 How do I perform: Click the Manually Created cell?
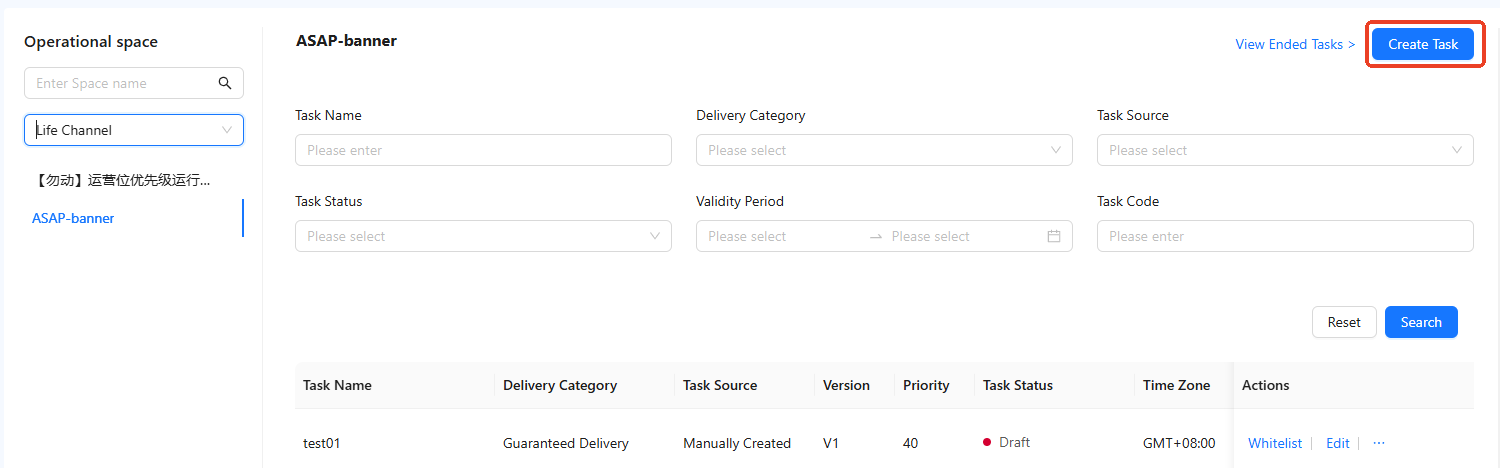pyautogui.click(x=737, y=443)
